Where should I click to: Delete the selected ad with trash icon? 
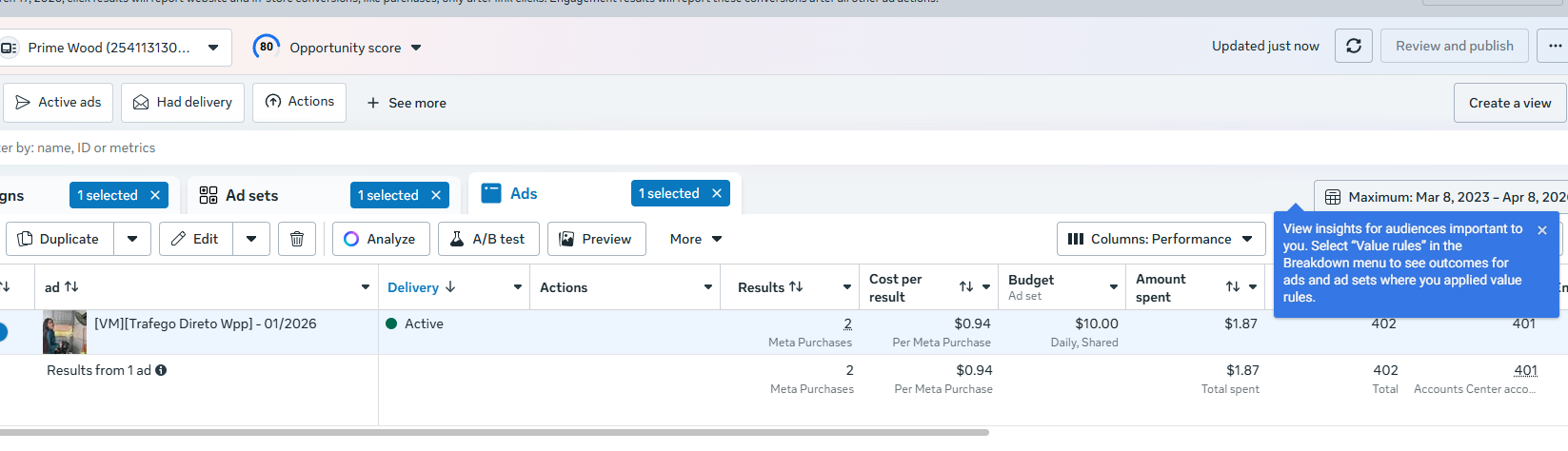[x=297, y=239]
